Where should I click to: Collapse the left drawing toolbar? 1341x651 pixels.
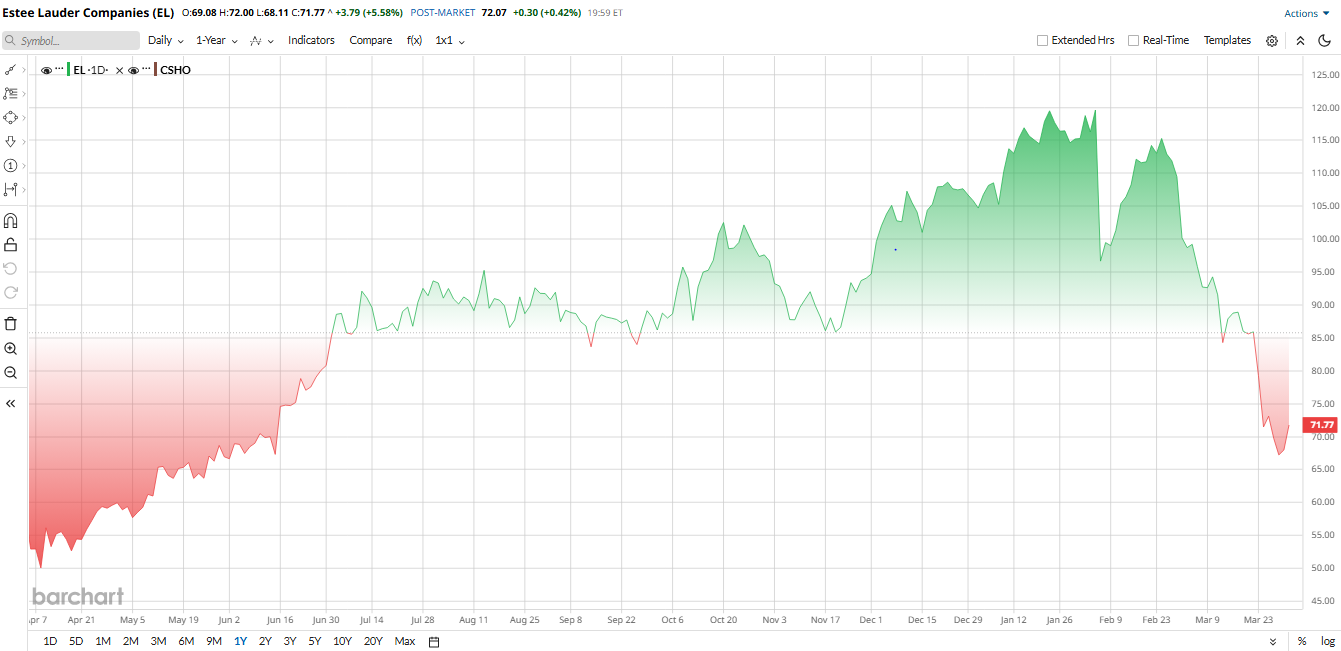11,403
